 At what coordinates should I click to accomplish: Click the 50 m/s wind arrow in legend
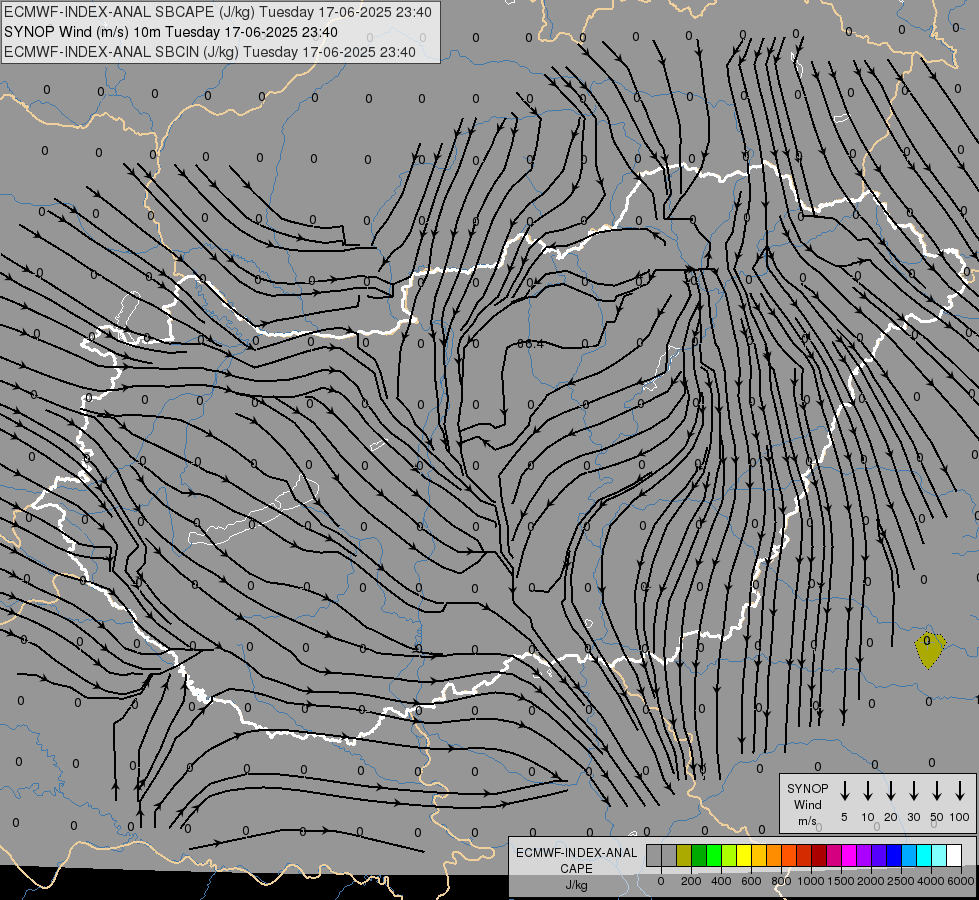tap(937, 791)
